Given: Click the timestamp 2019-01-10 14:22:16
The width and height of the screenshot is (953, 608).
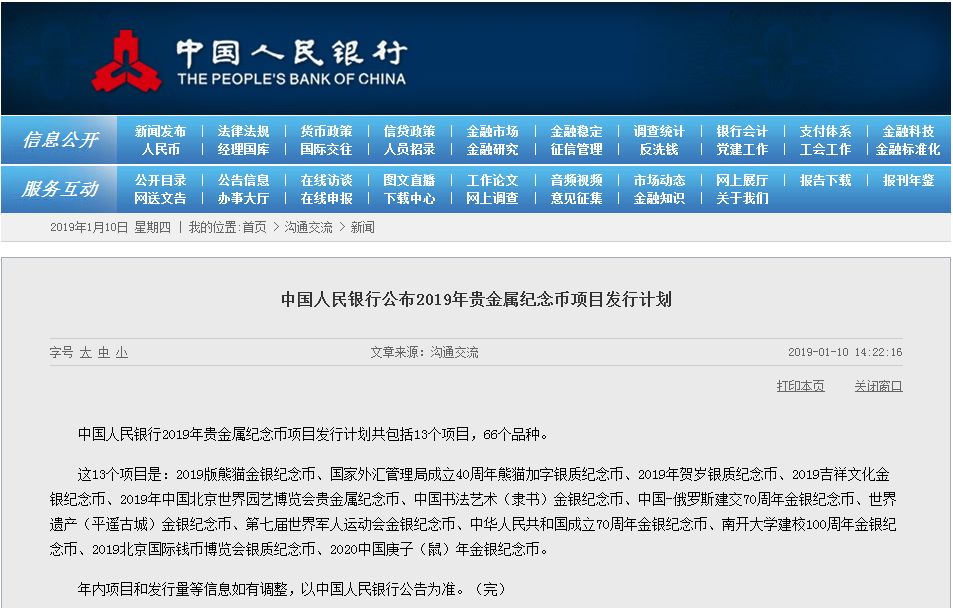Looking at the screenshot, I should click(x=845, y=352).
